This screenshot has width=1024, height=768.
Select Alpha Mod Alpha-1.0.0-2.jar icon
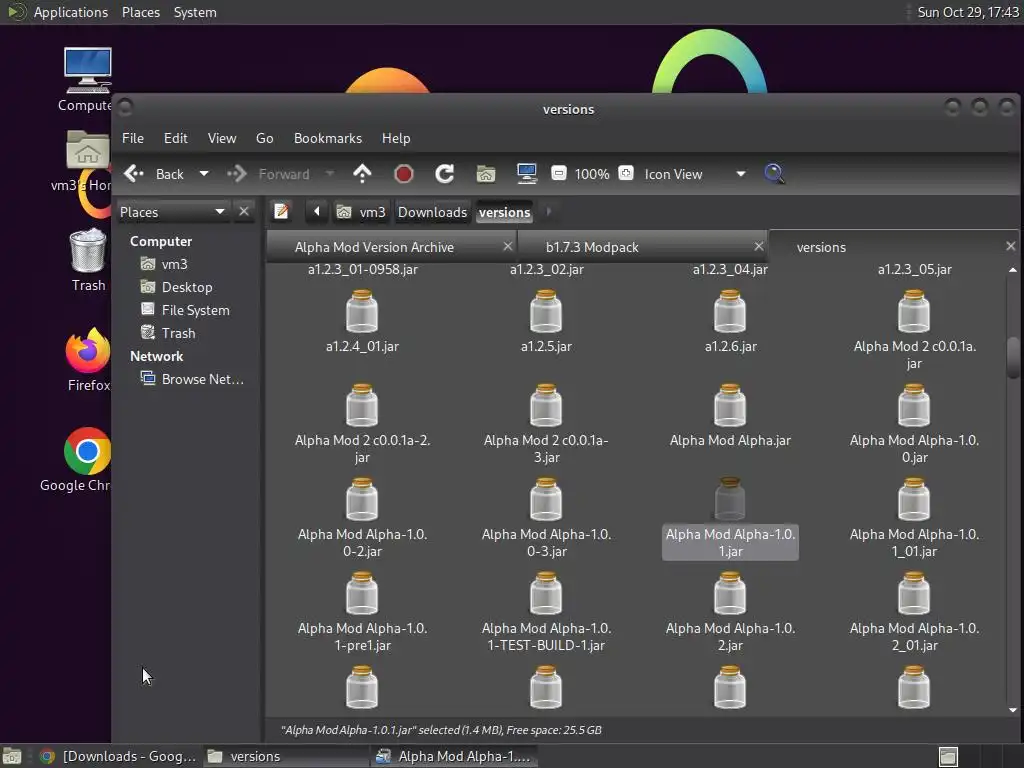click(x=362, y=500)
